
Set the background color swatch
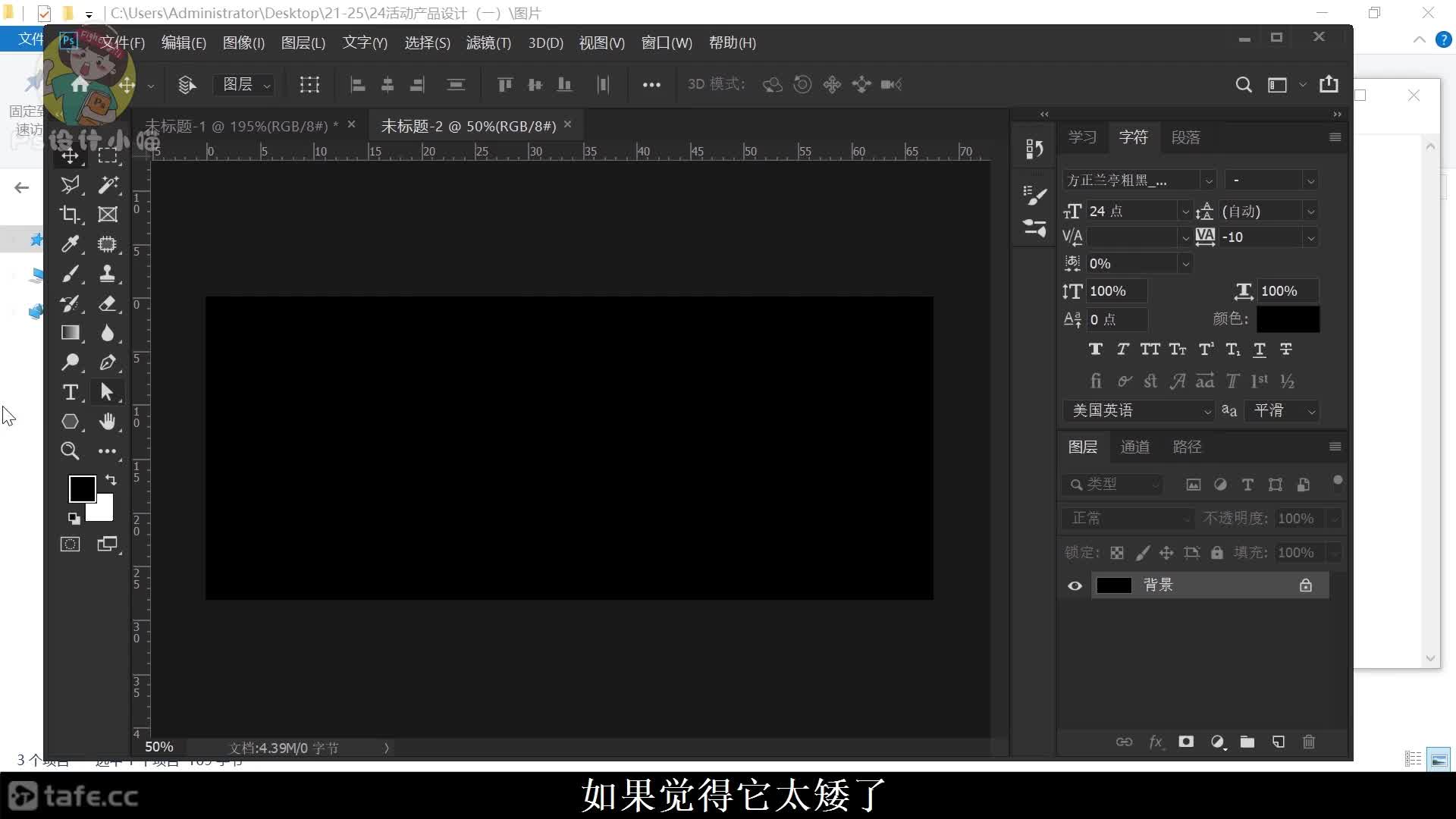point(105,512)
